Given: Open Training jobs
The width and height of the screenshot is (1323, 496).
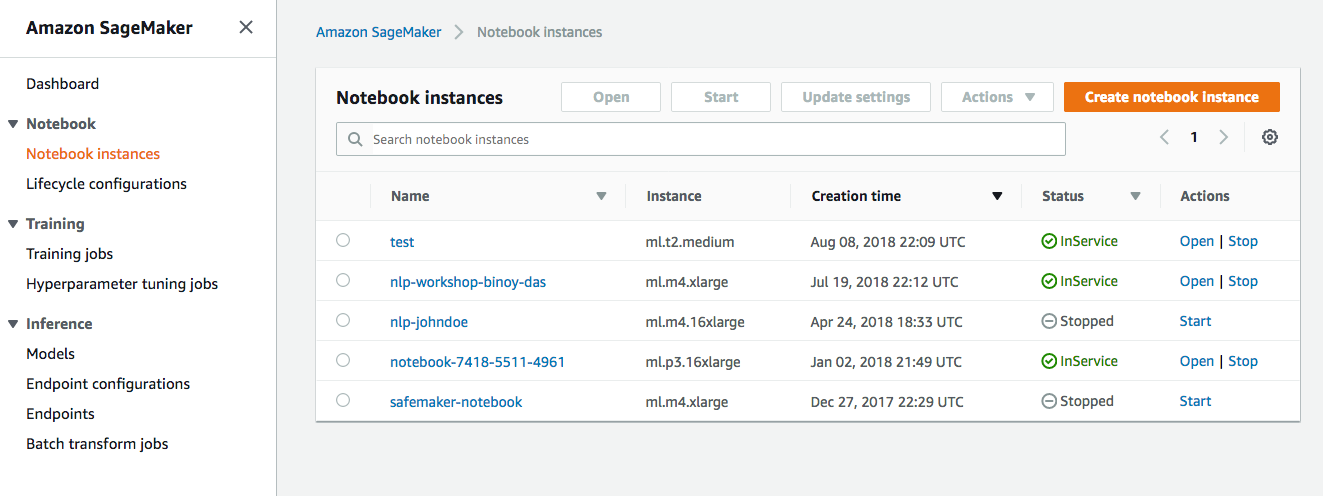Looking at the screenshot, I should (x=69, y=254).
